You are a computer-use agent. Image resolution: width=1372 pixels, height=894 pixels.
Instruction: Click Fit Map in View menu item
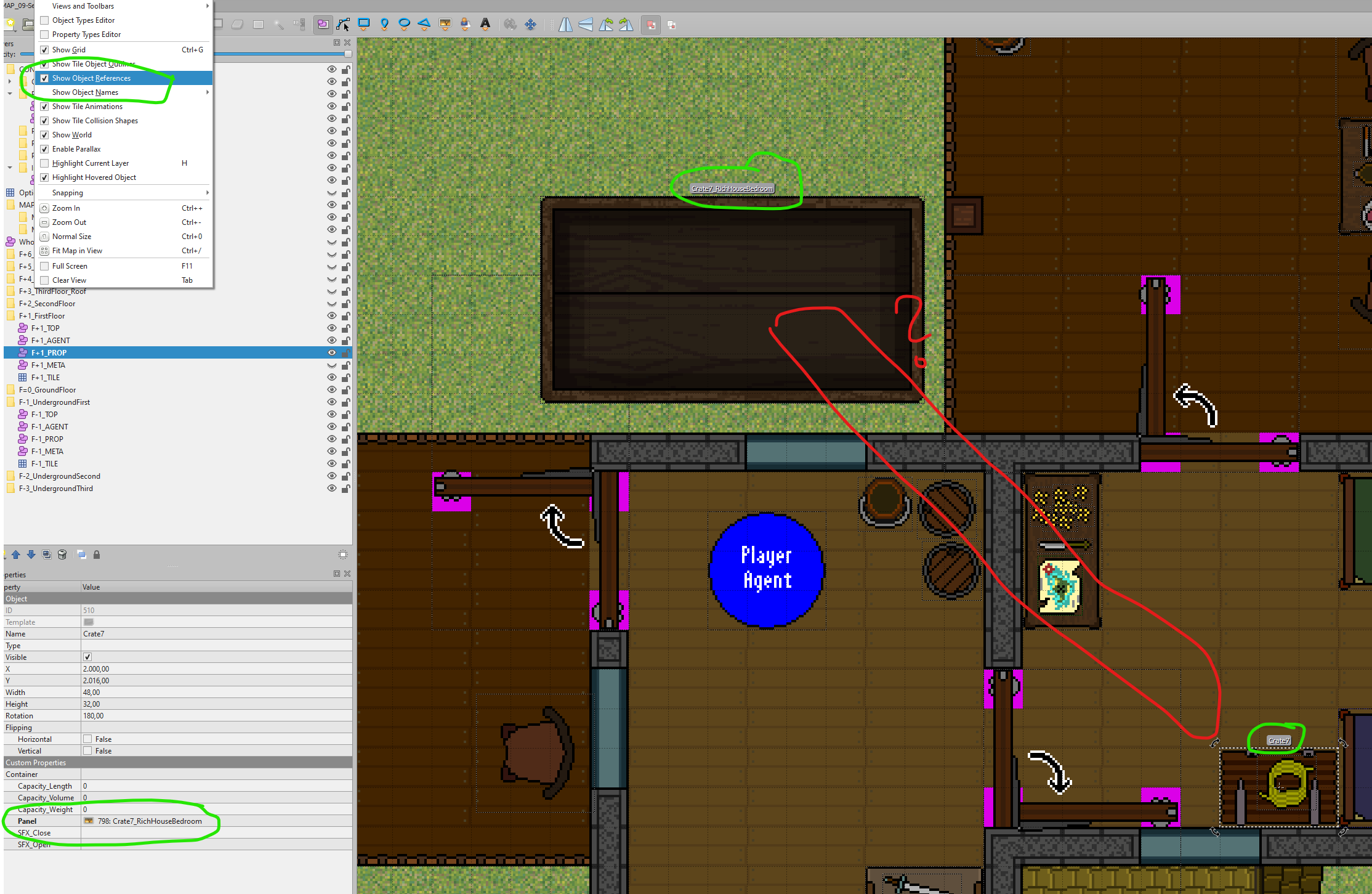click(77, 251)
